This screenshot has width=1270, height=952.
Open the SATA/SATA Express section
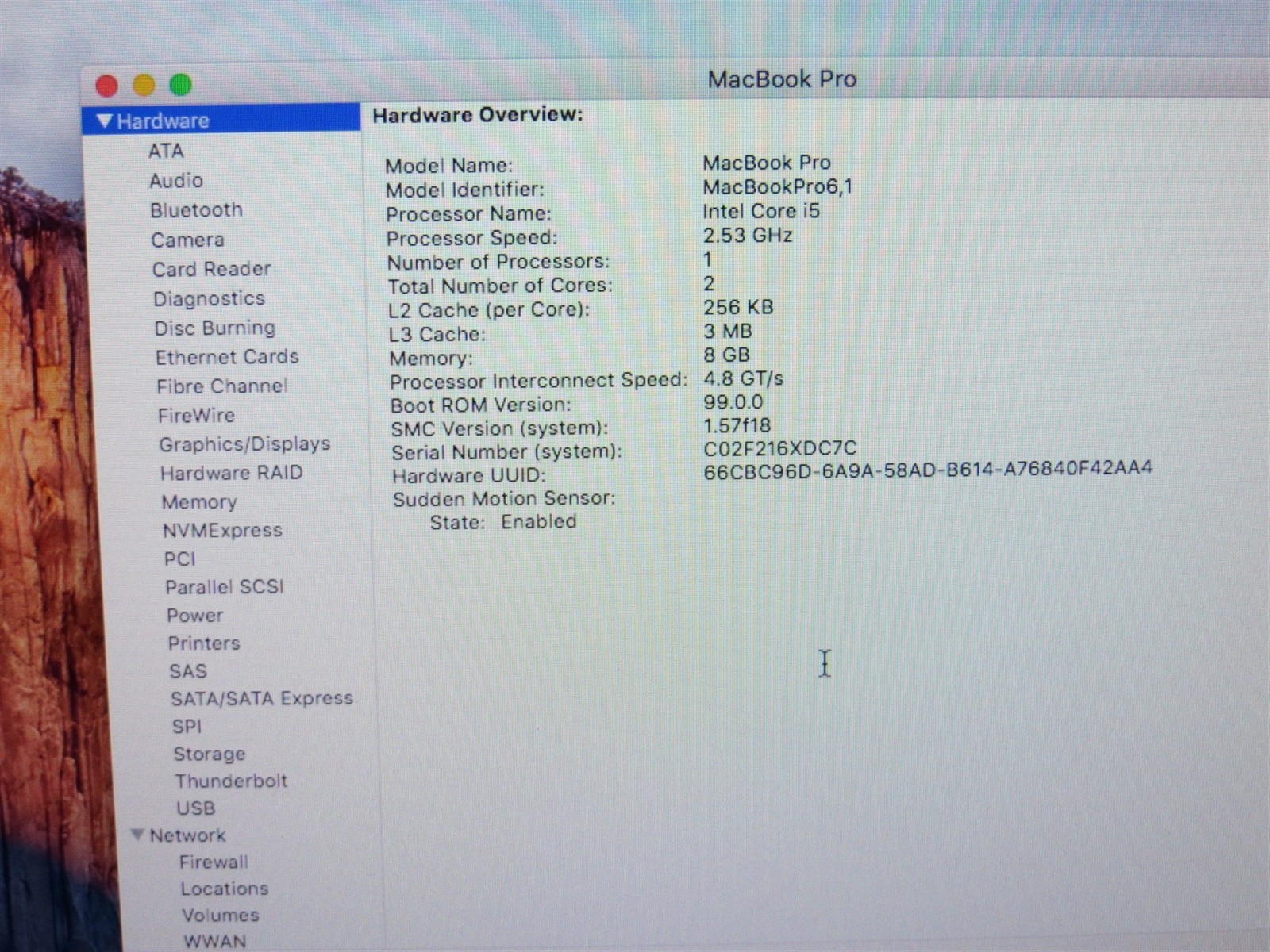pos(262,698)
